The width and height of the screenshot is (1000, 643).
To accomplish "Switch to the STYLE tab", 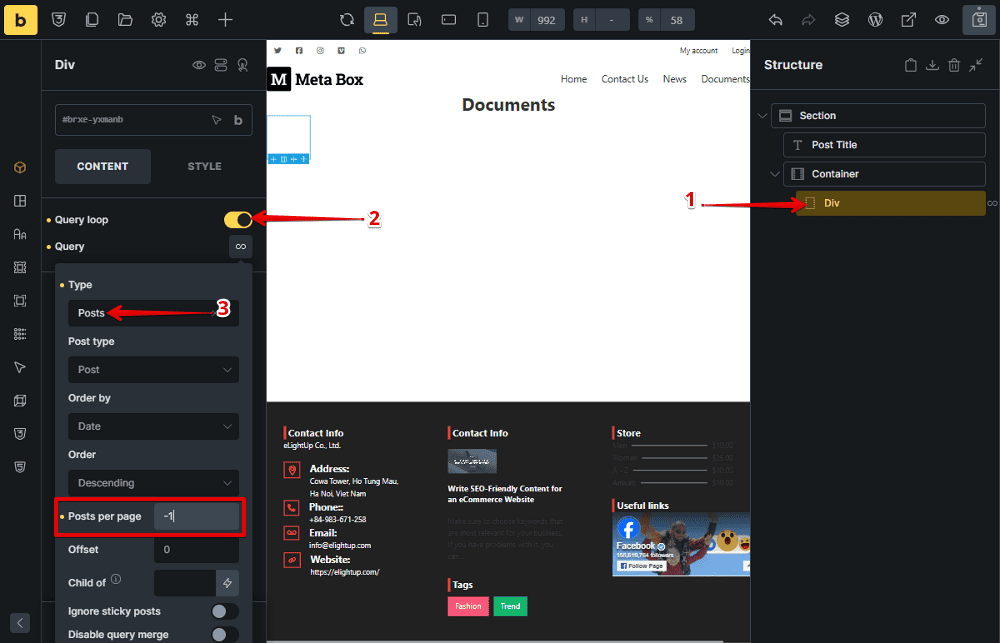I will coord(204,166).
